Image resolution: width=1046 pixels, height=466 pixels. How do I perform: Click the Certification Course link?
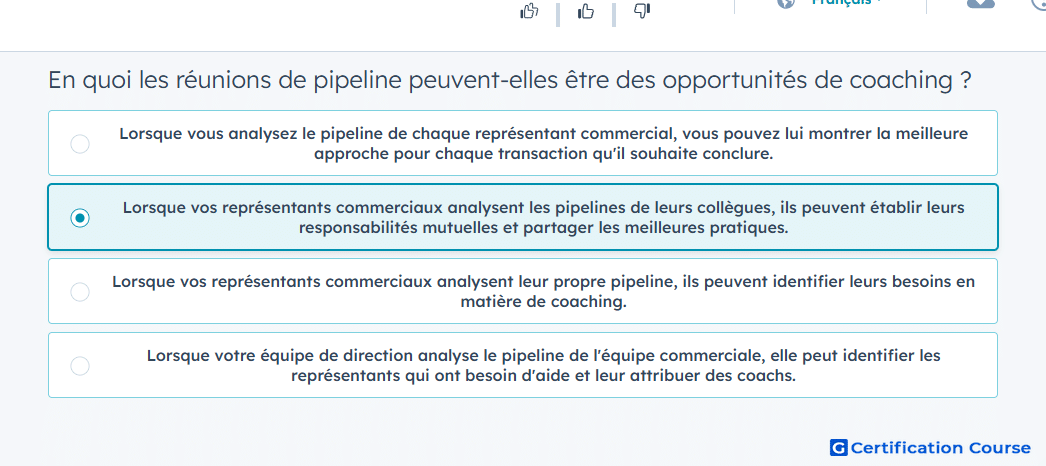pos(931,448)
